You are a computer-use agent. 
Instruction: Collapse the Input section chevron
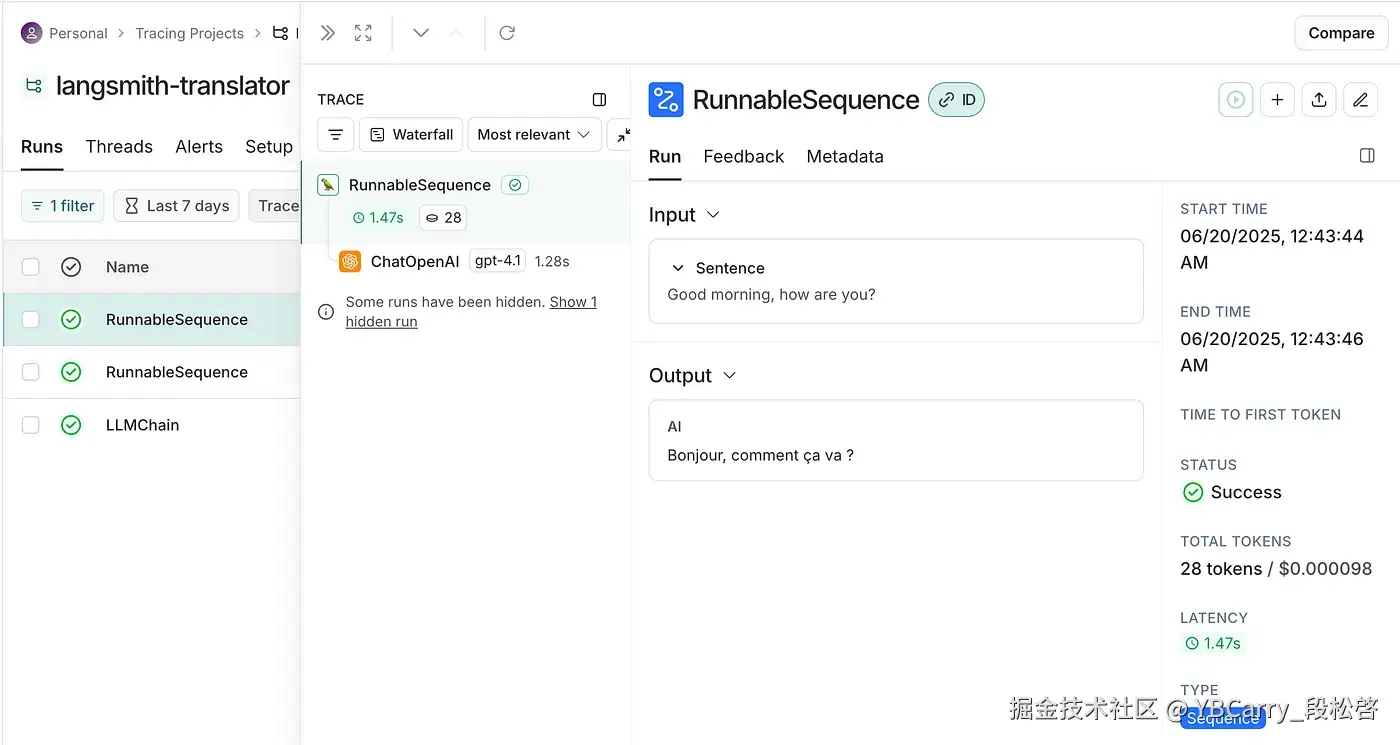[713, 215]
